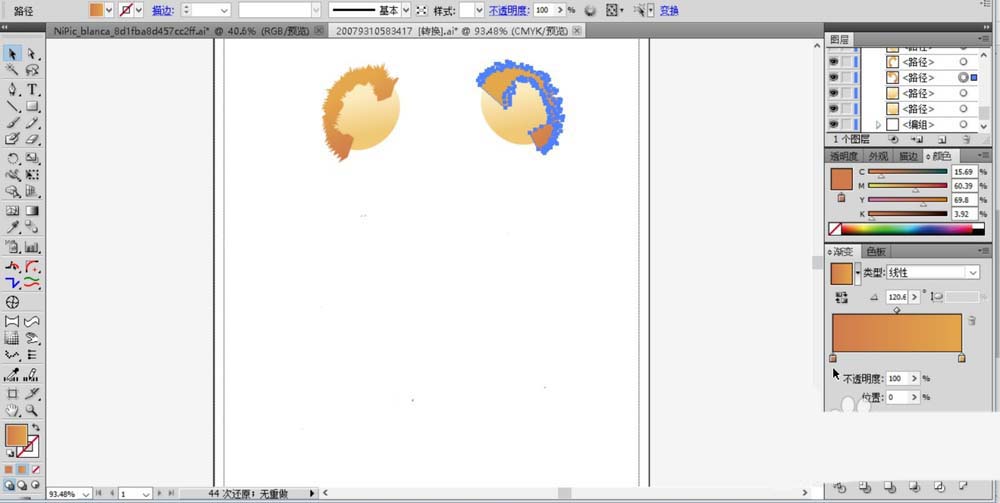Pick the Line Segment tool

[12, 106]
